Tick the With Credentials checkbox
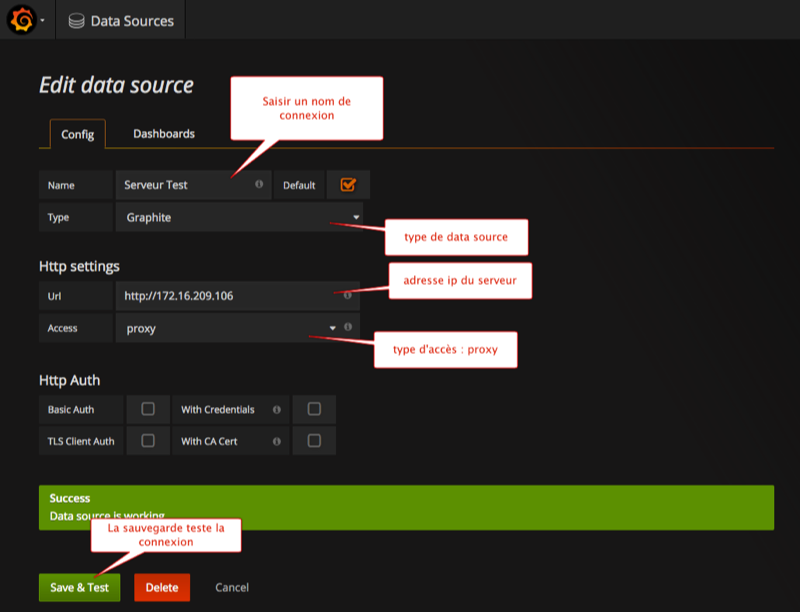800x612 pixels. click(x=314, y=409)
